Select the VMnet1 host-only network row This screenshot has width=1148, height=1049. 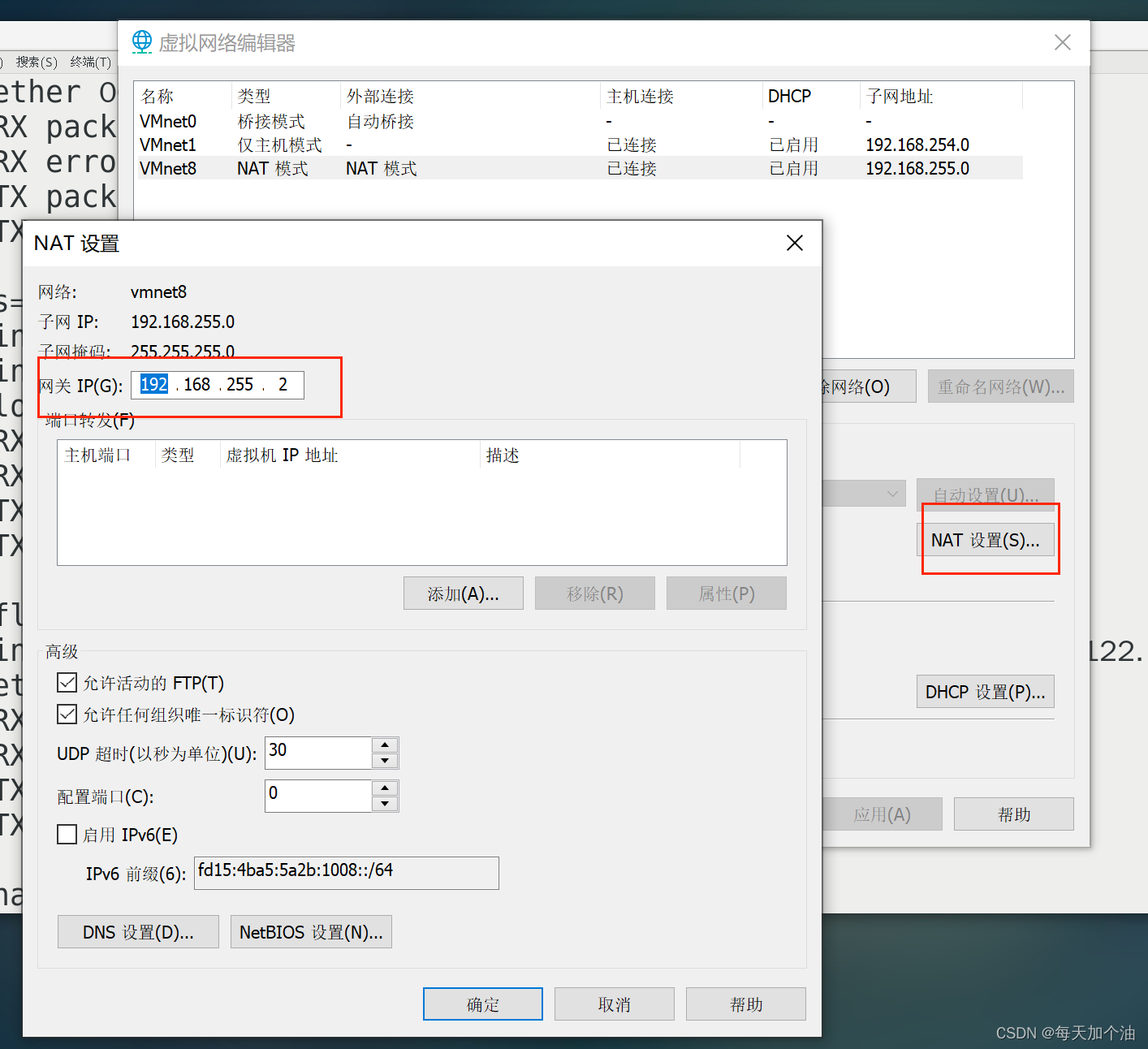click(406, 145)
